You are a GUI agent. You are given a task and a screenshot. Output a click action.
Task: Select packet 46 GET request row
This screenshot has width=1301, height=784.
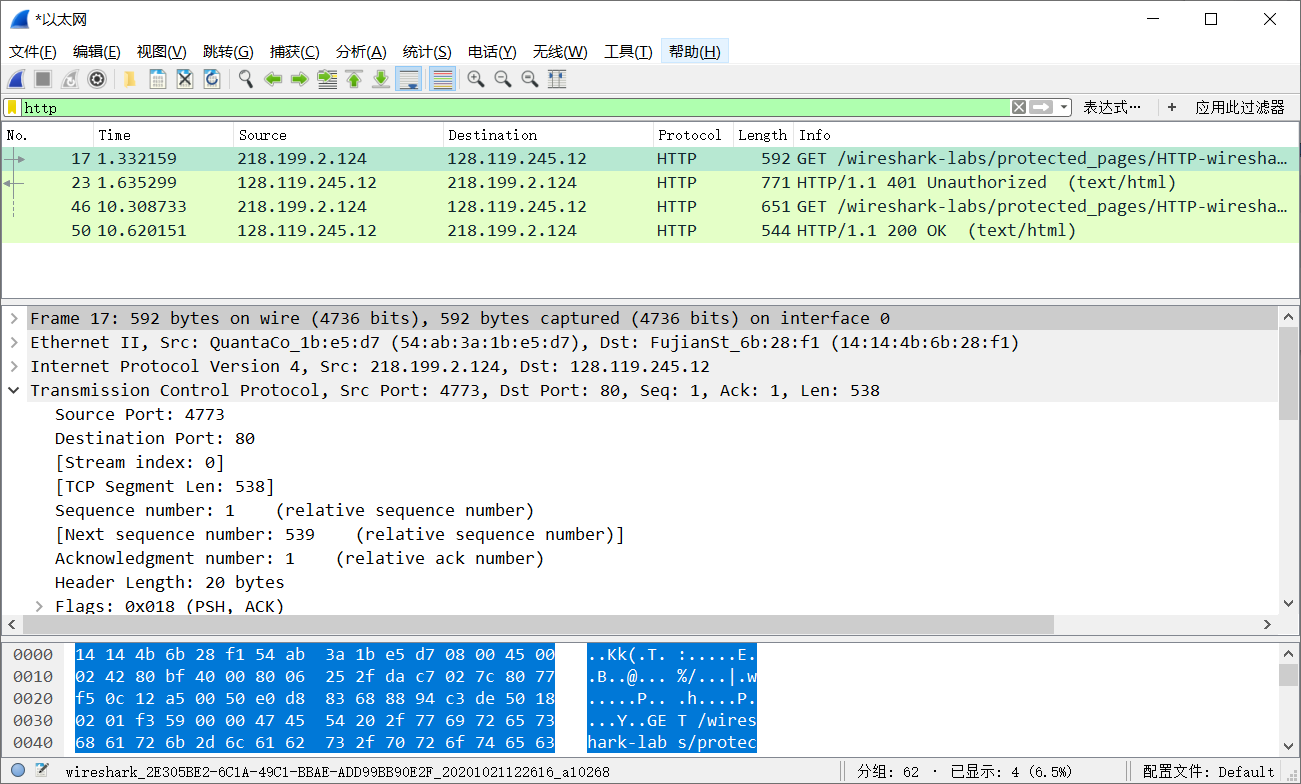coord(650,207)
